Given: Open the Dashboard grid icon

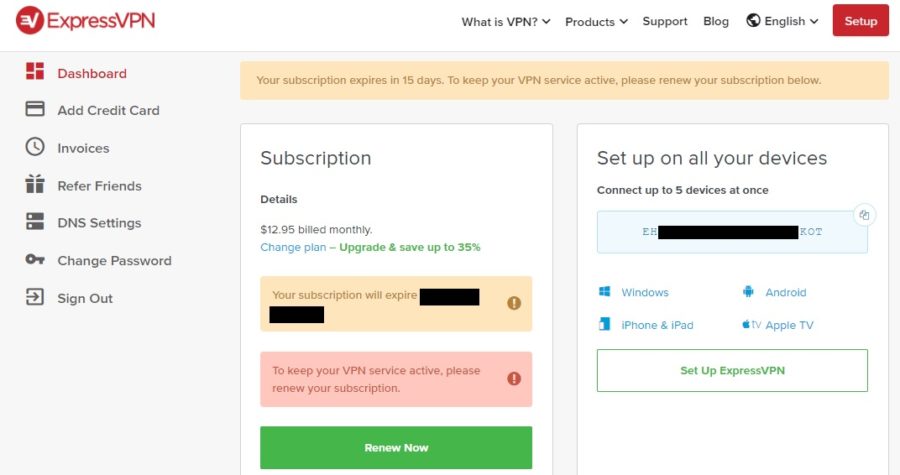Looking at the screenshot, I should click(x=35, y=72).
